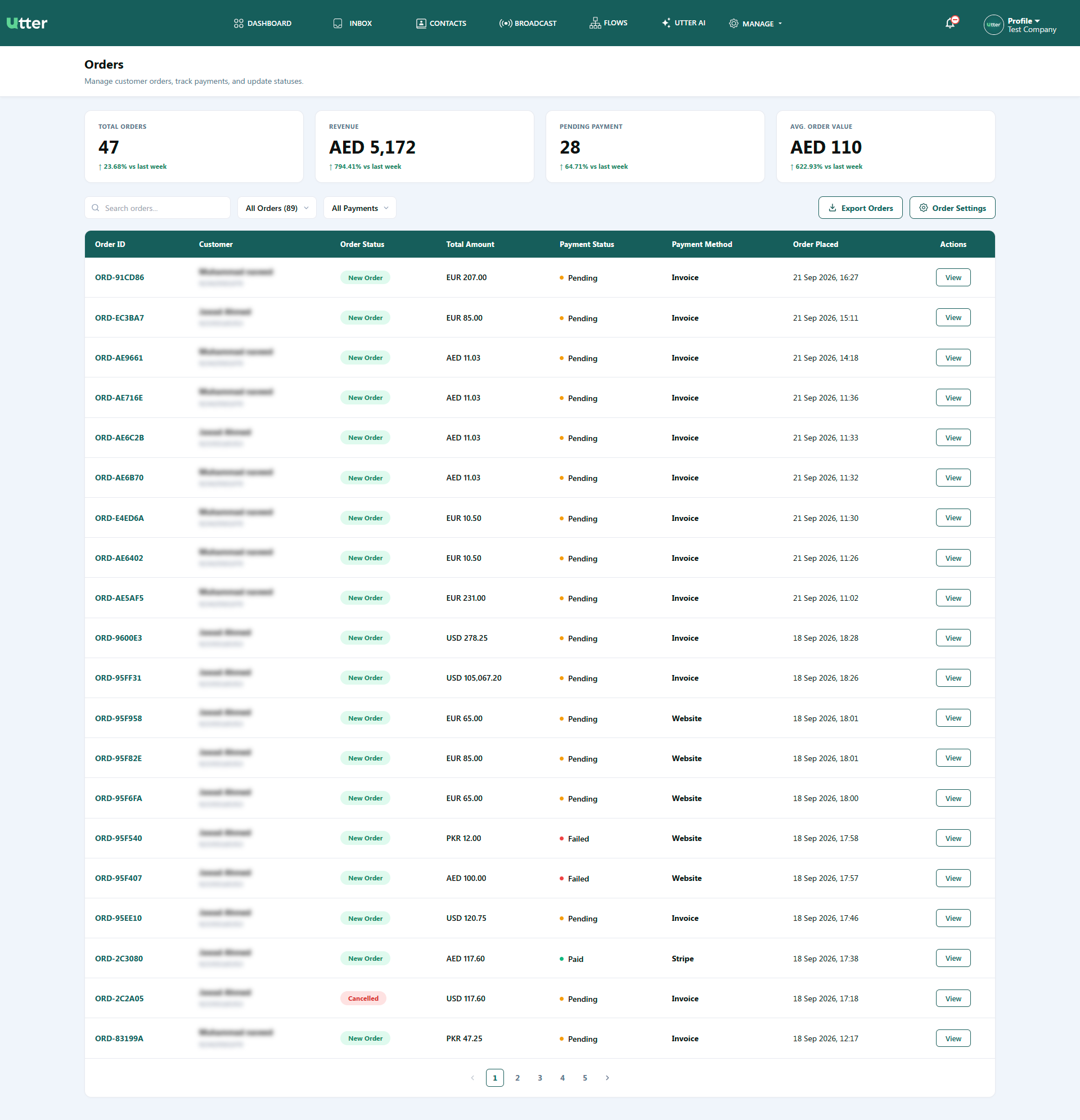Go to pagination page 3

tap(540, 1078)
